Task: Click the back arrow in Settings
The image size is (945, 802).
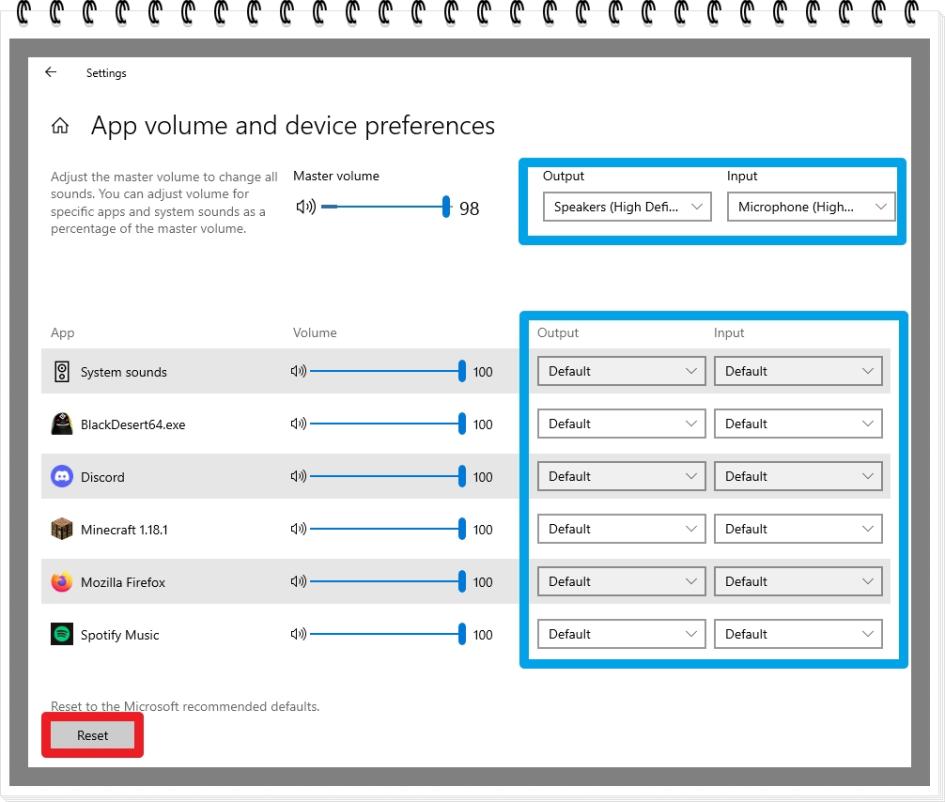Action: [x=50, y=72]
